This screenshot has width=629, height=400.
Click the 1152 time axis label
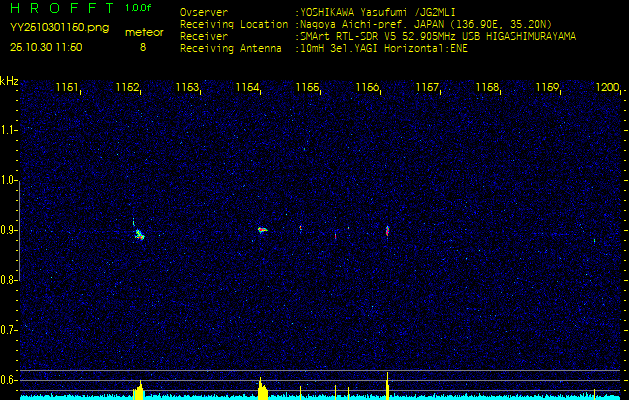[x=128, y=88]
